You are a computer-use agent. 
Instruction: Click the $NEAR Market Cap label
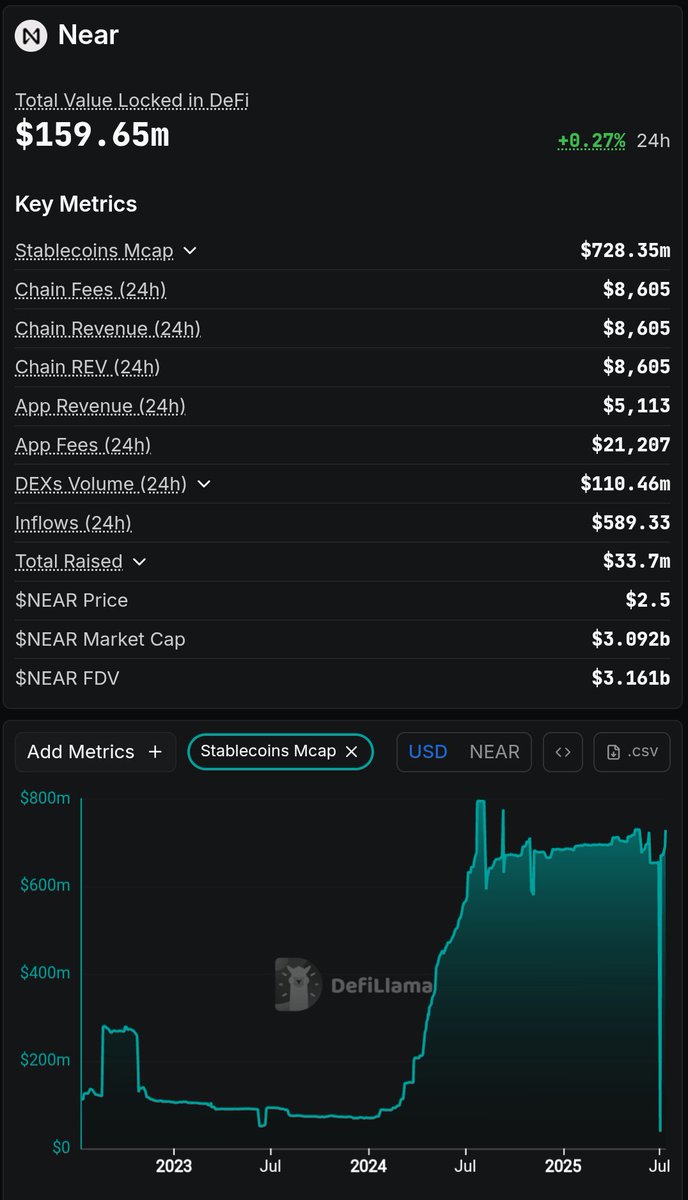(x=100, y=639)
